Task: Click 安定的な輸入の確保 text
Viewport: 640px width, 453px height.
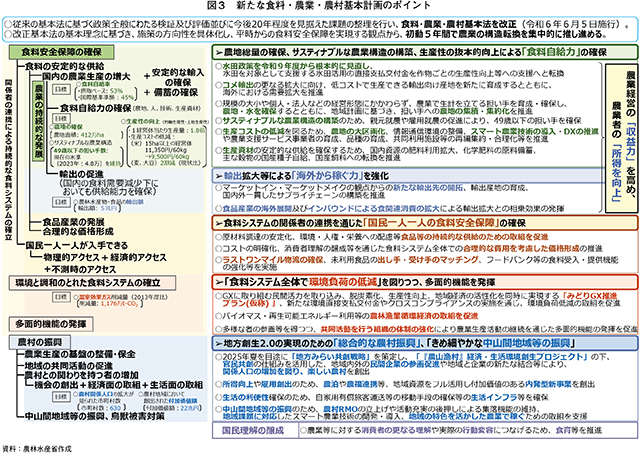Action: tap(177, 77)
